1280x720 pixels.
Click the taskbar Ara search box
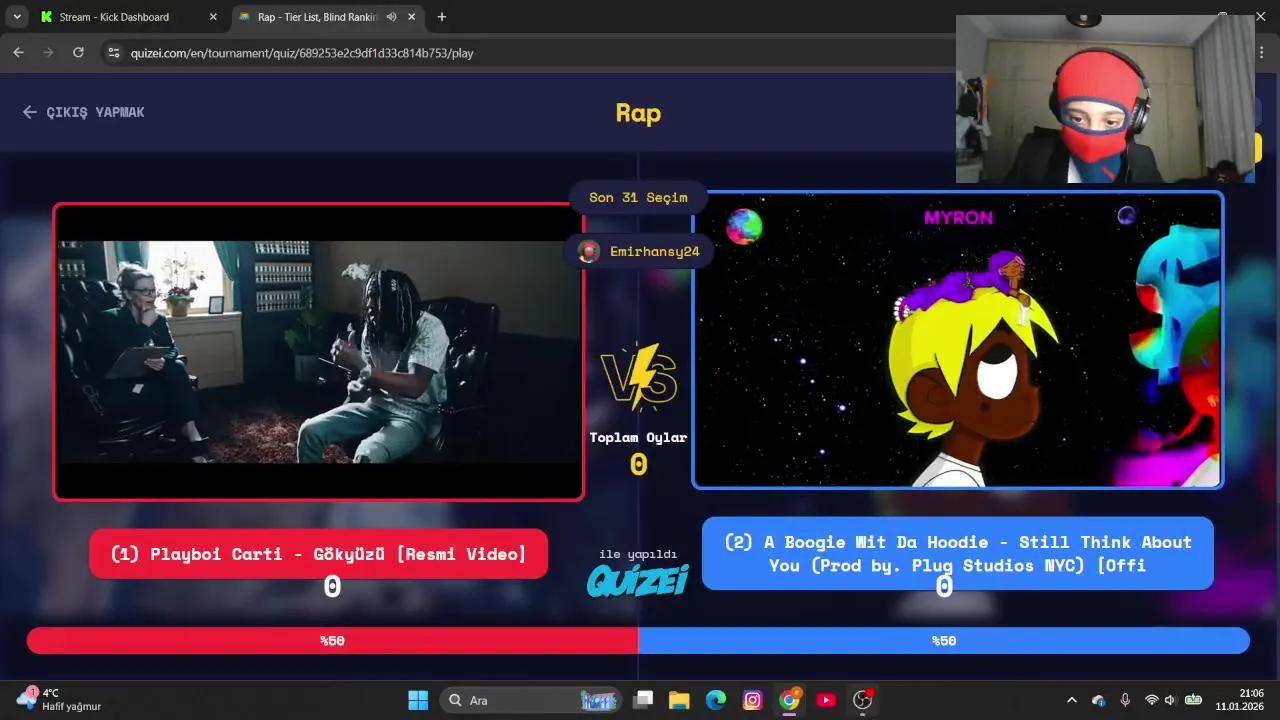529,700
